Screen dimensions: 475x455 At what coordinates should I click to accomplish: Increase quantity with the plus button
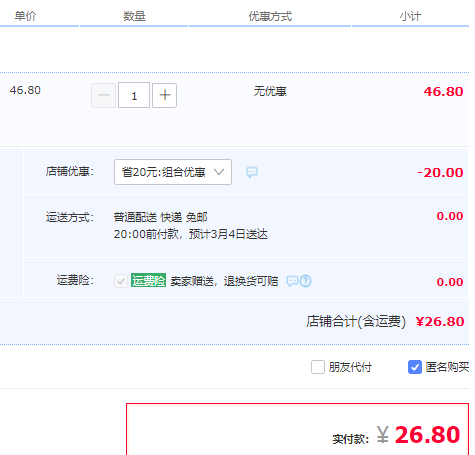pos(164,95)
